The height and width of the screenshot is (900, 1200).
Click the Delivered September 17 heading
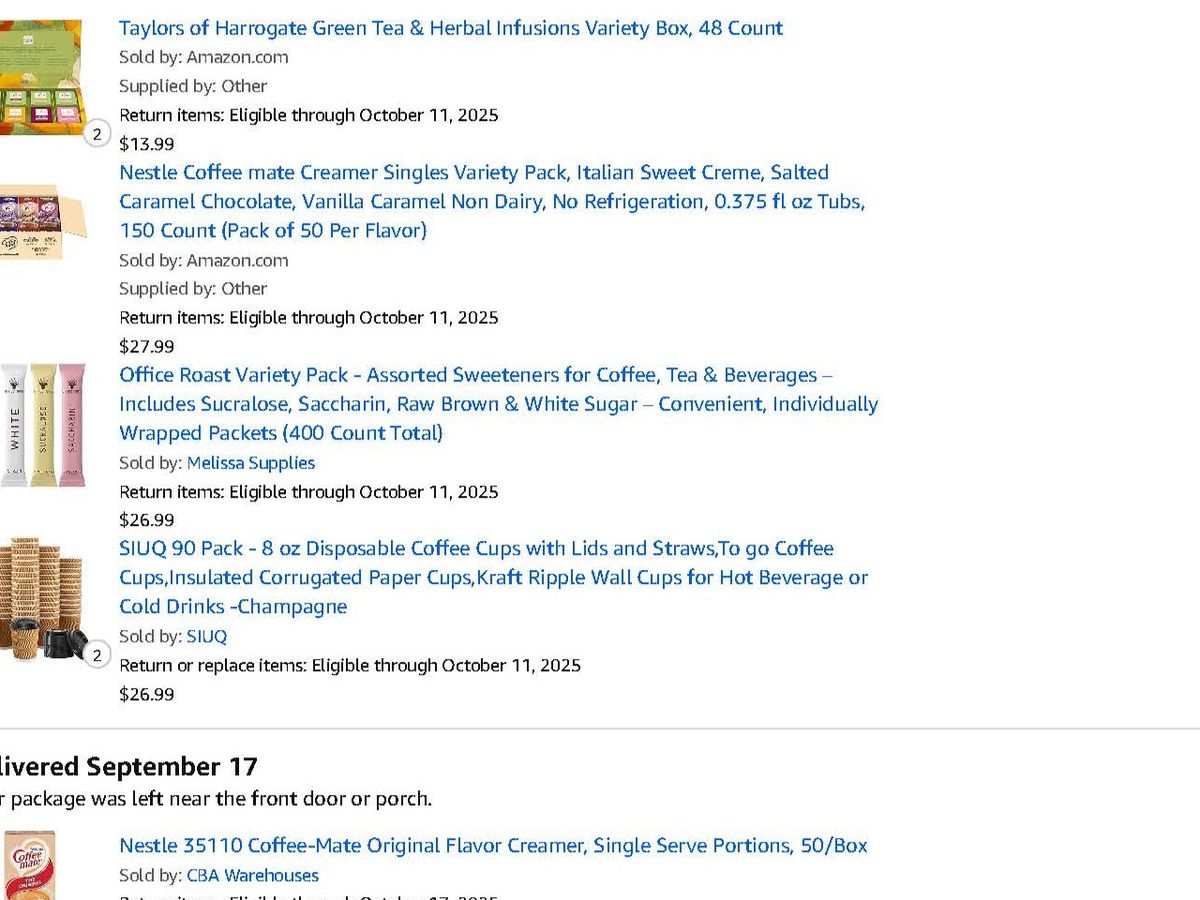click(129, 767)
